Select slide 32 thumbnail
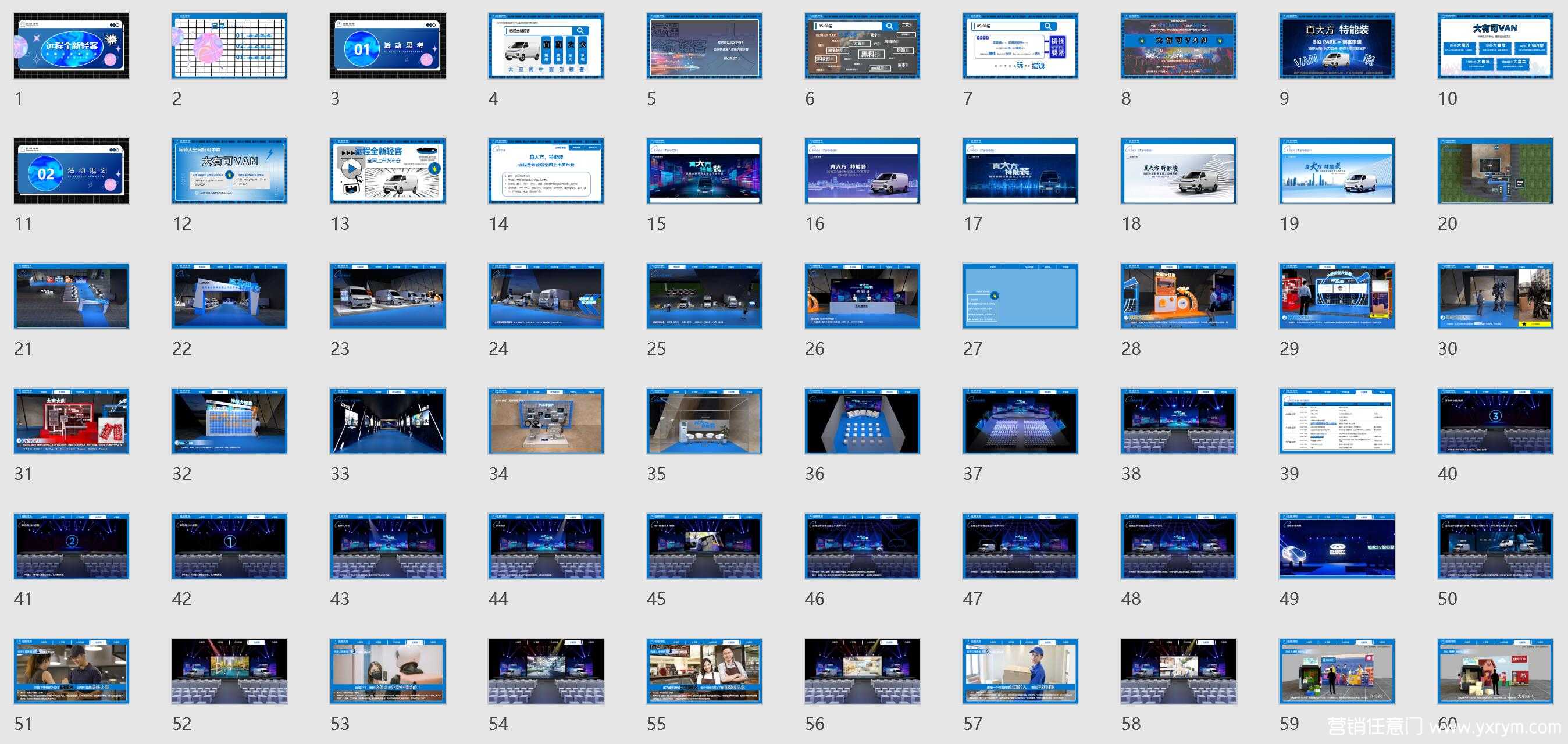 pos(230,421)
